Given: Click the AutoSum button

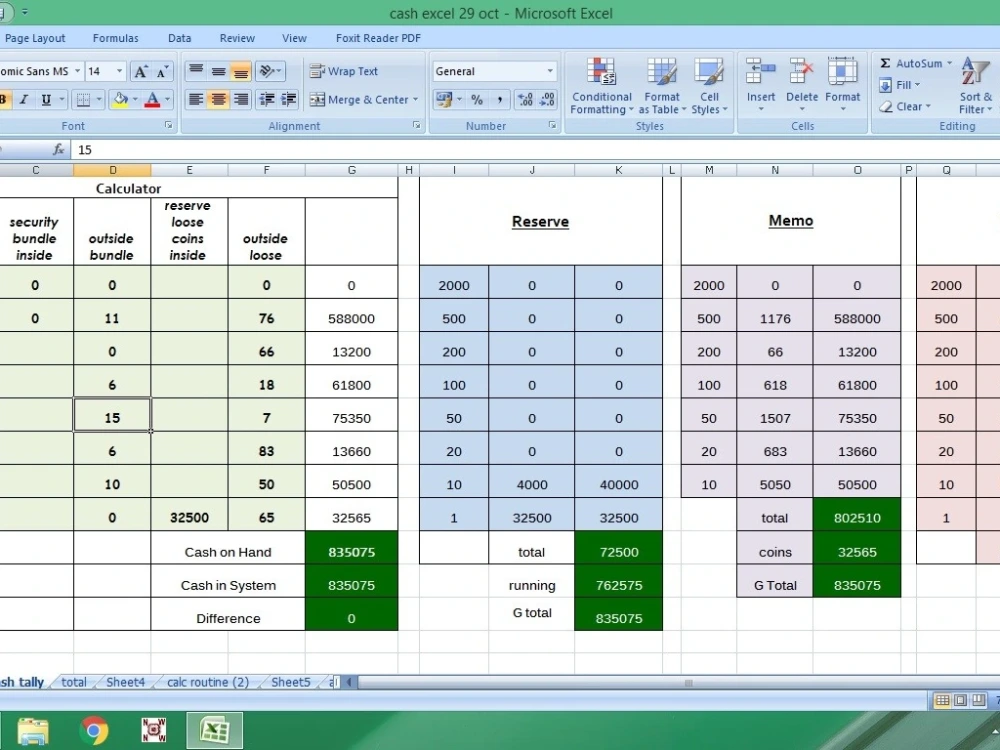Looking at the screenshot, I should [911, 63].
